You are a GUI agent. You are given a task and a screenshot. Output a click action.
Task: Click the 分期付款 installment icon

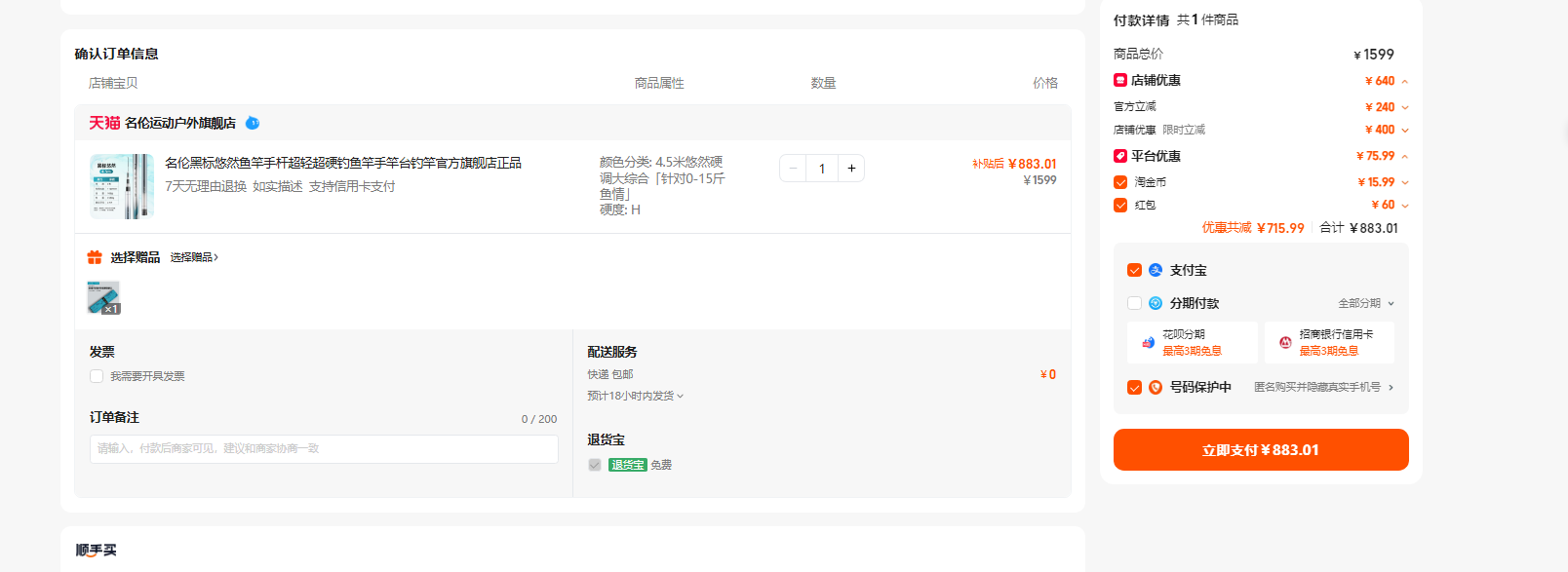pos(1156,303)
